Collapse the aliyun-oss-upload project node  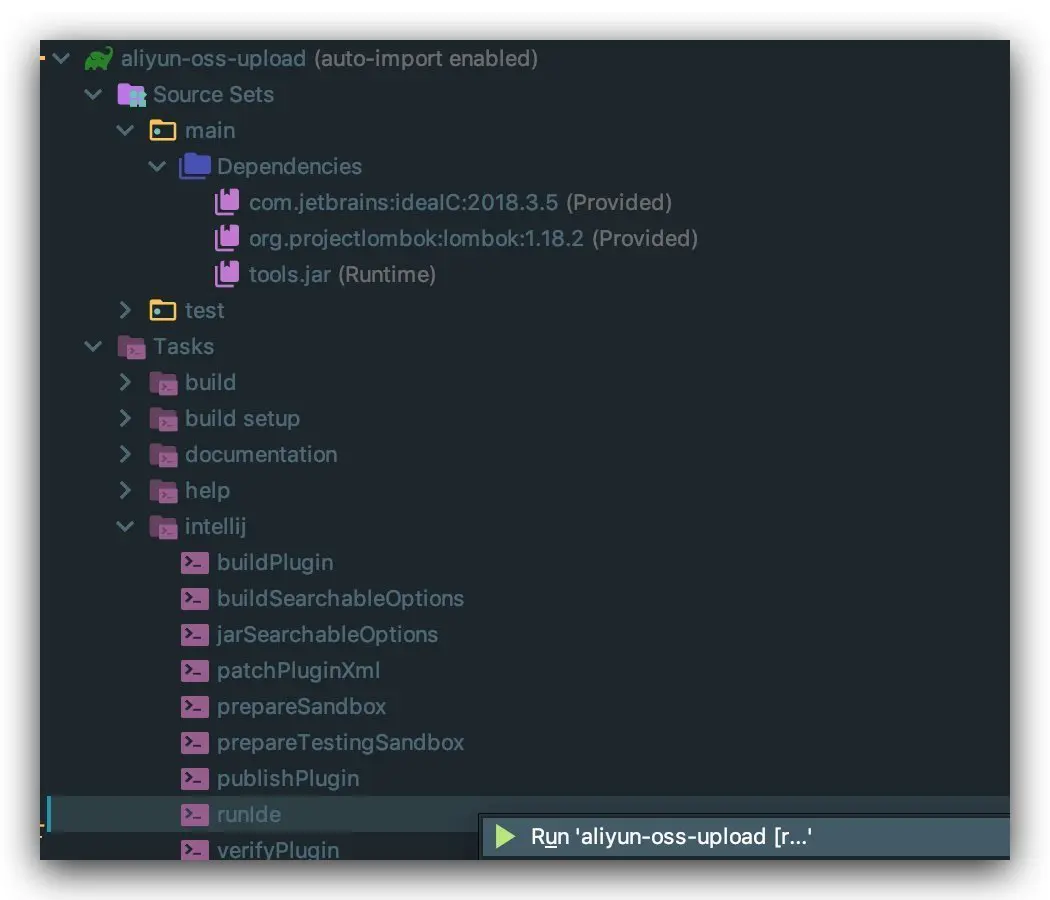(62, 59)
